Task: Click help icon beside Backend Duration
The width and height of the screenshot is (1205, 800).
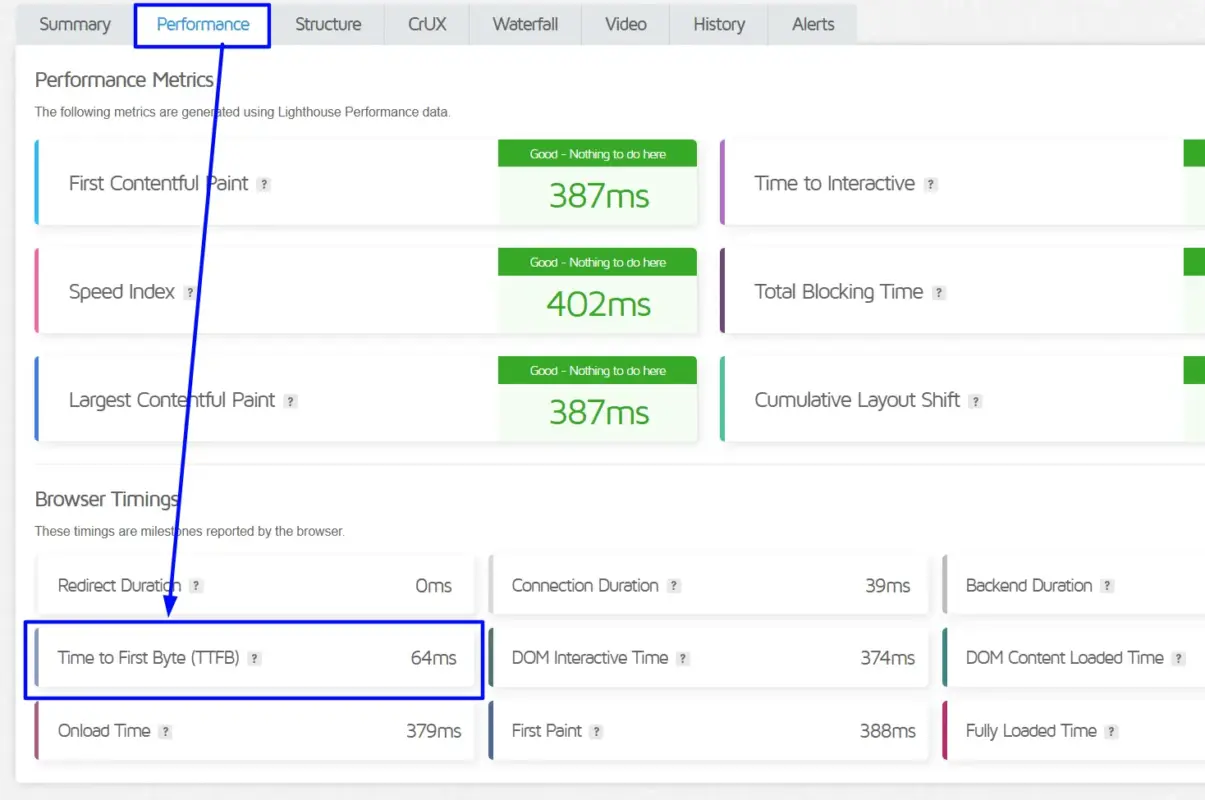Action: click(1107, 586)
